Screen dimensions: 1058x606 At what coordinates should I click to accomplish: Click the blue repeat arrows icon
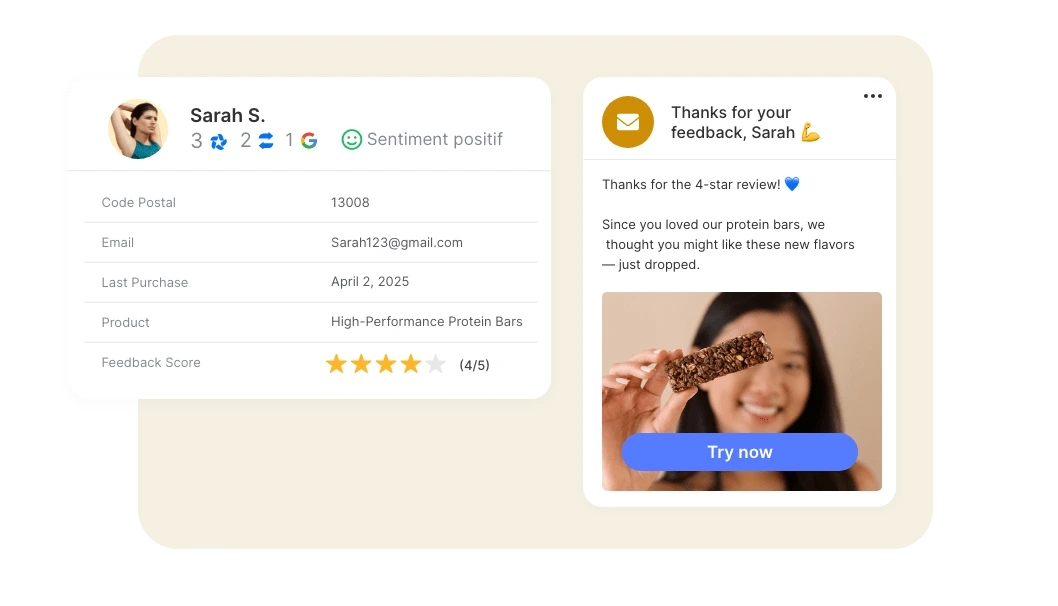[267, 140]
